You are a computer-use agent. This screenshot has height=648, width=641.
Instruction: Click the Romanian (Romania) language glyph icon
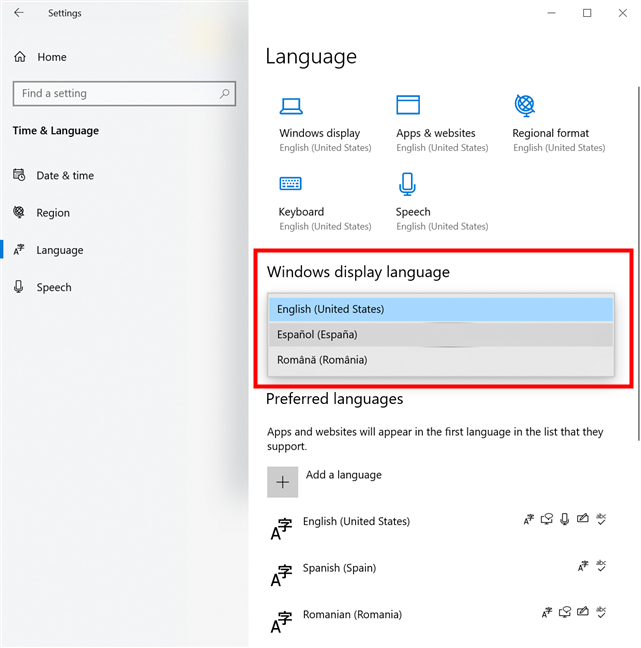pos(281,622)
